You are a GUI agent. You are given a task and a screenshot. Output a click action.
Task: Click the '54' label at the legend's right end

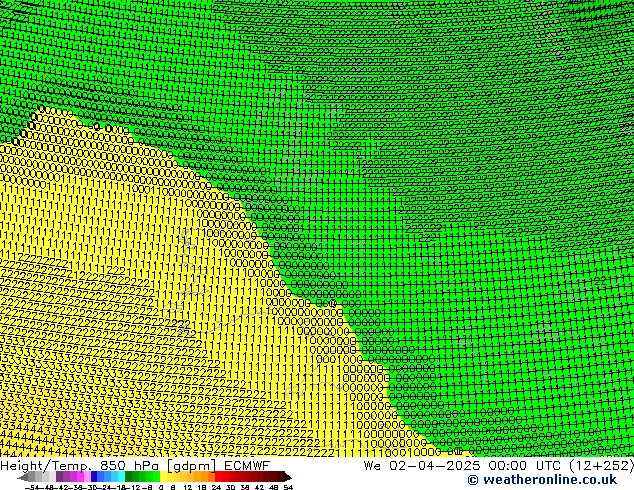point(287,488)
